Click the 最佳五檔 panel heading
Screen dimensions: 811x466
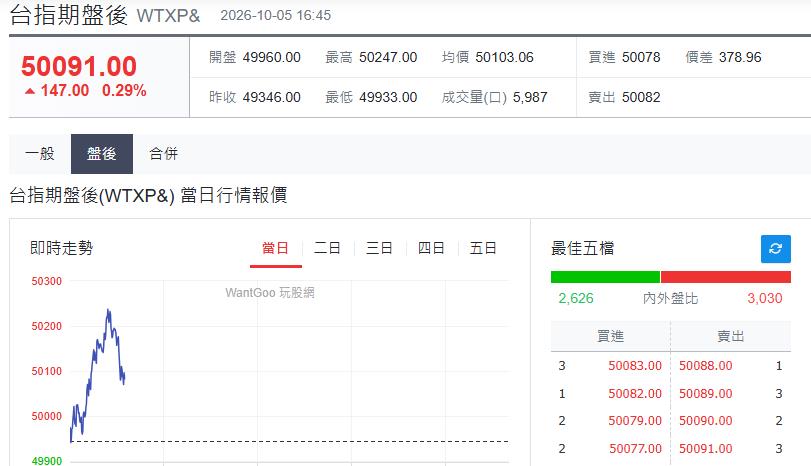coord(582,248)
